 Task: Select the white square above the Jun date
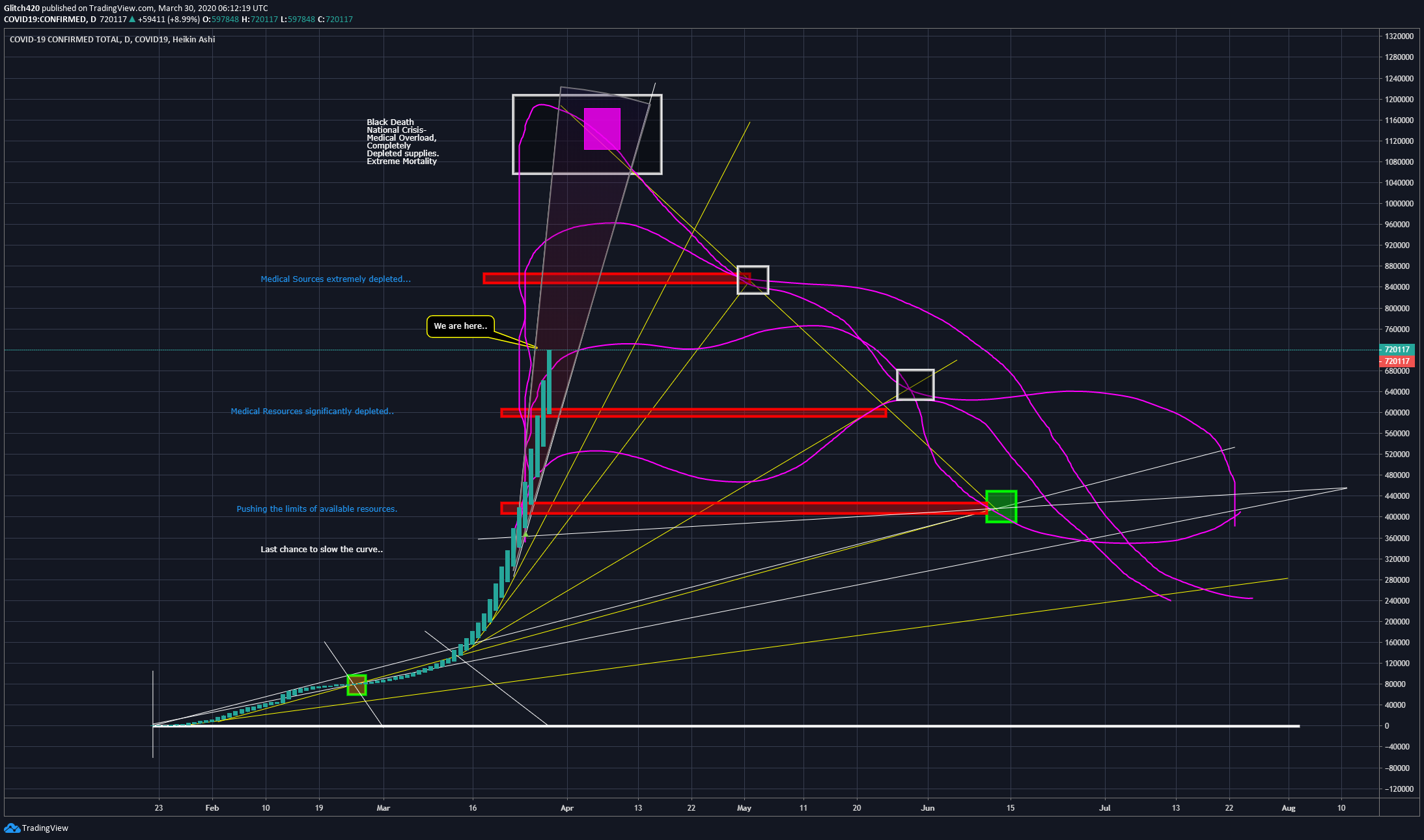pos(915,384)
